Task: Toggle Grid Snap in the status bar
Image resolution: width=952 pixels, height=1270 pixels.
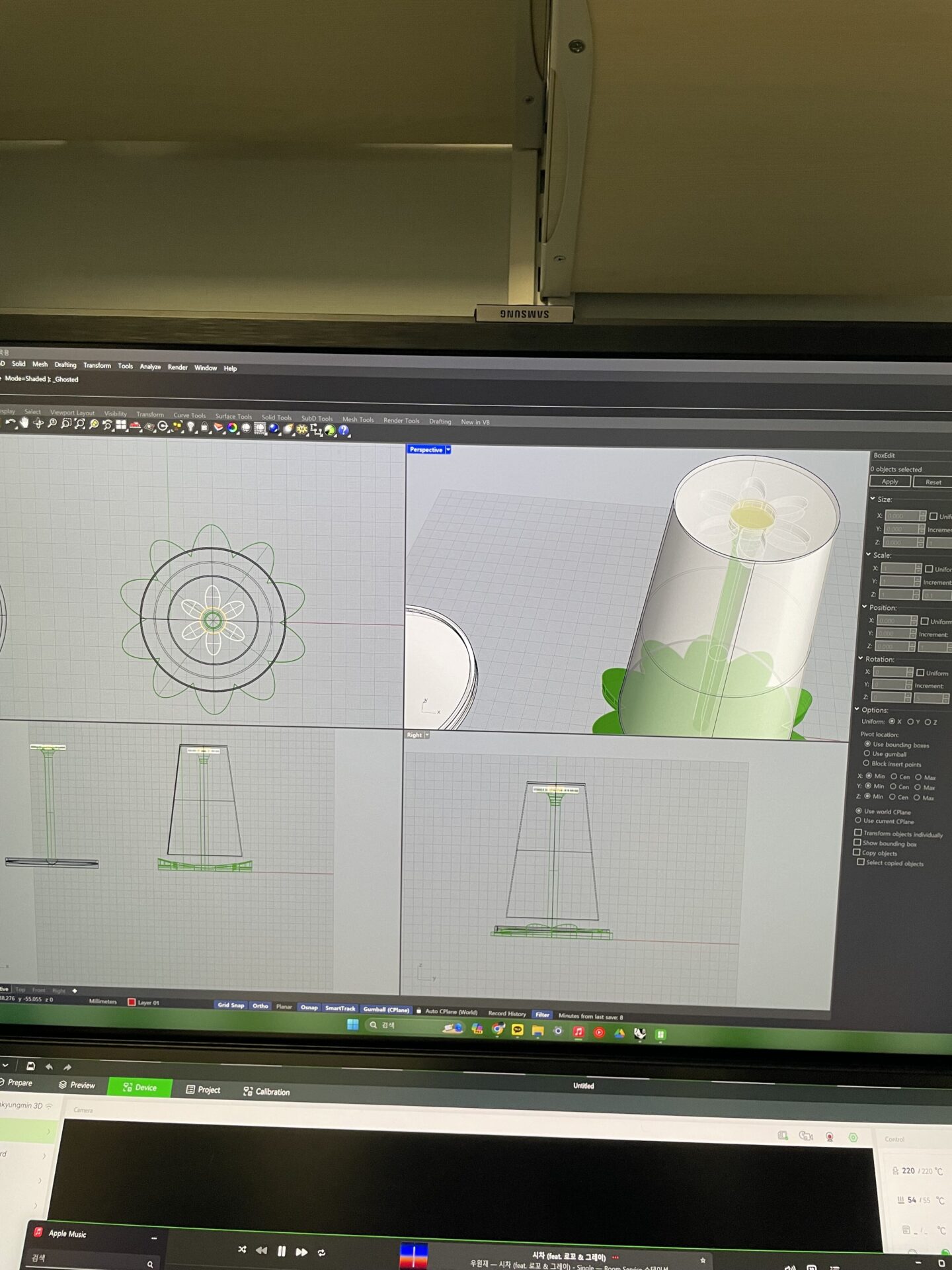Action: pyautogui.click(x=231, y=1005)
